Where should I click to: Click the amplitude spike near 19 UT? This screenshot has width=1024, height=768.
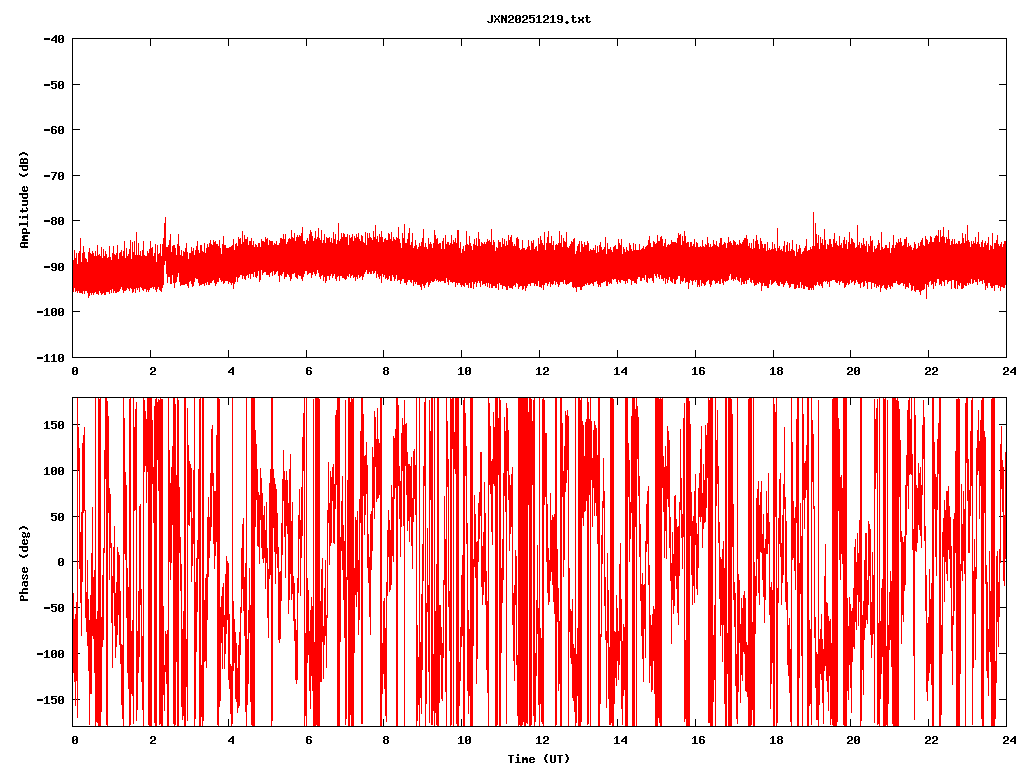pyautogui.click(x=813, y=217)
